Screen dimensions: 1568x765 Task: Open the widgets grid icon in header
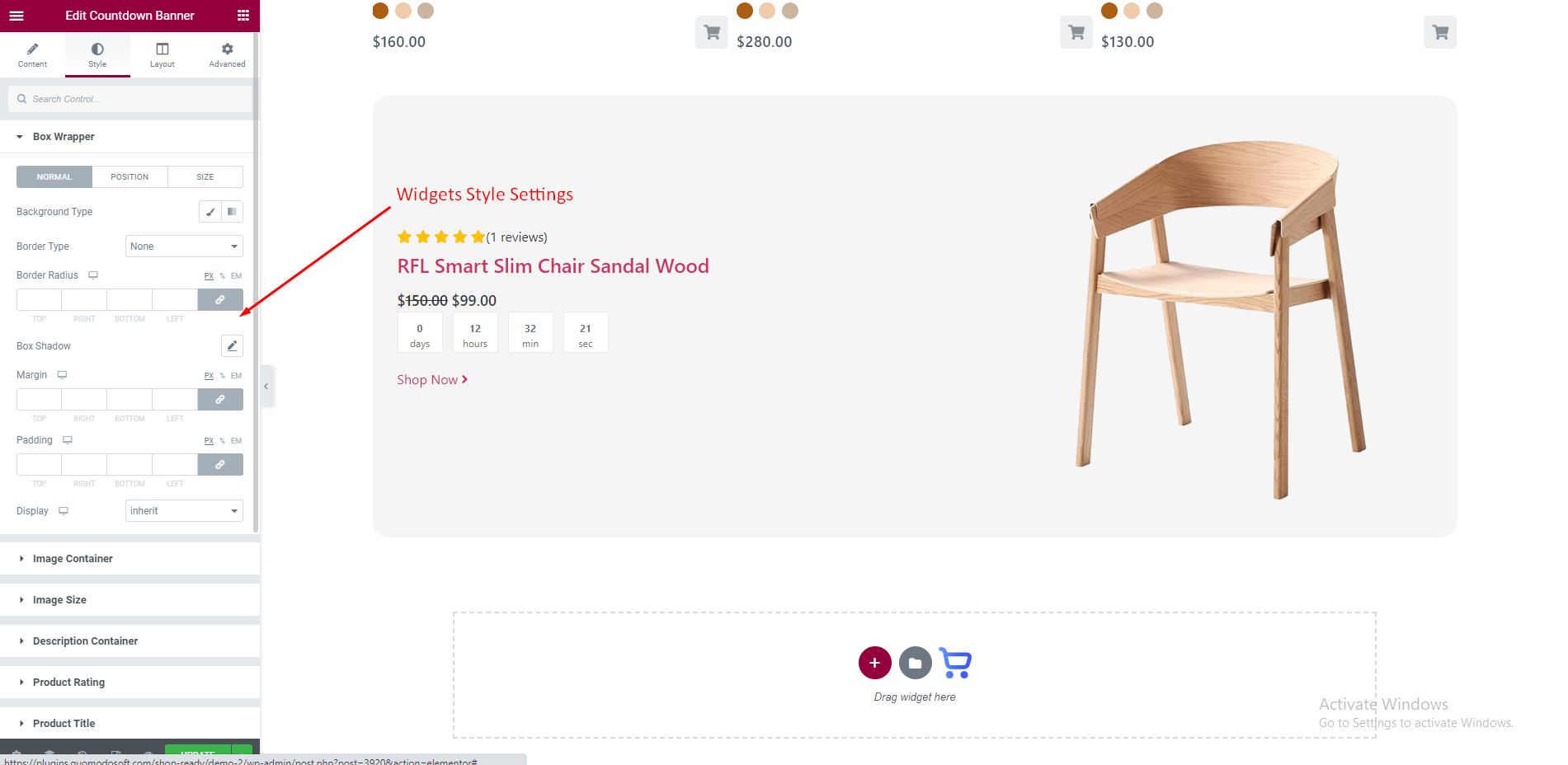click(x=242, y=16)
